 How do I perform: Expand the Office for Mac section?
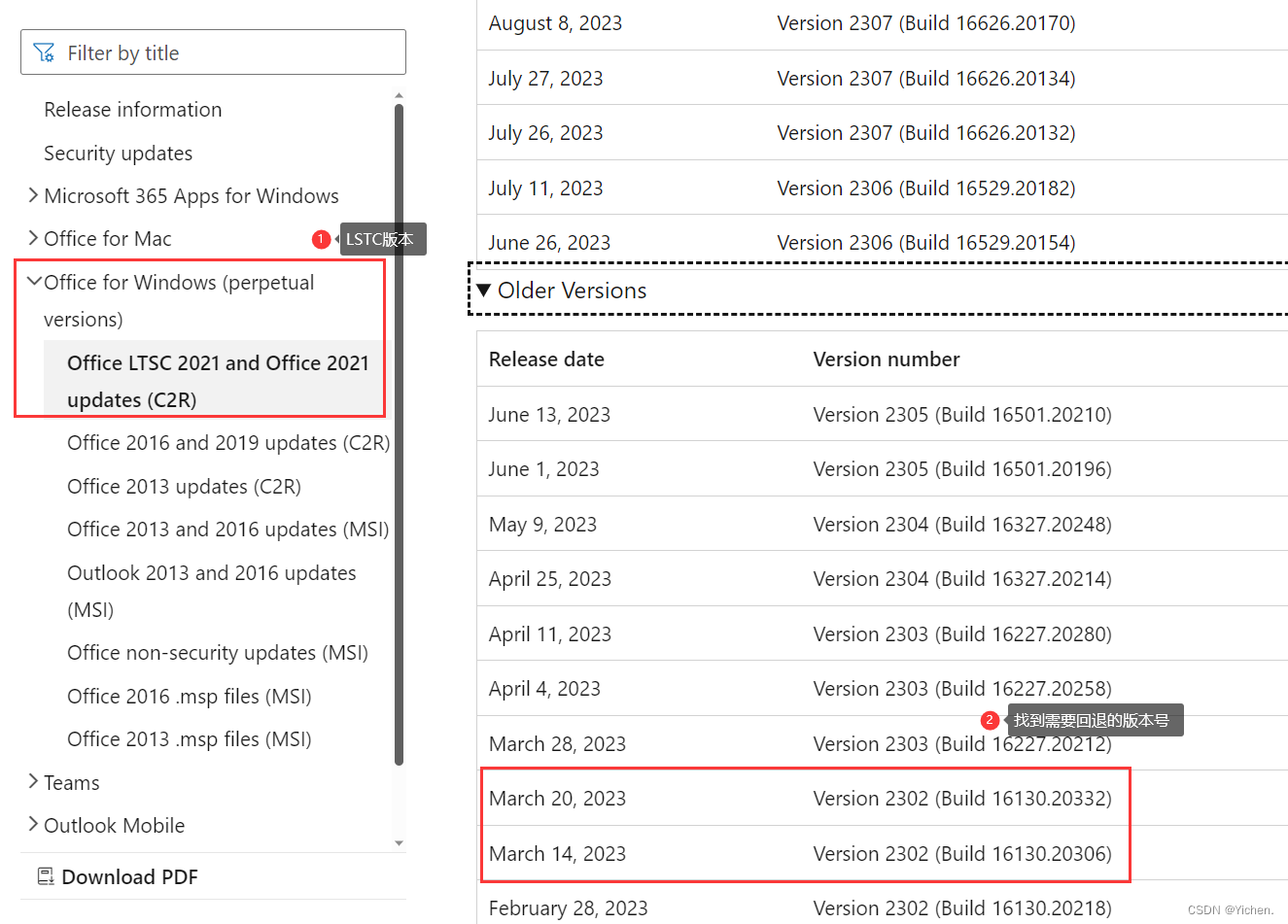(33, 238)
